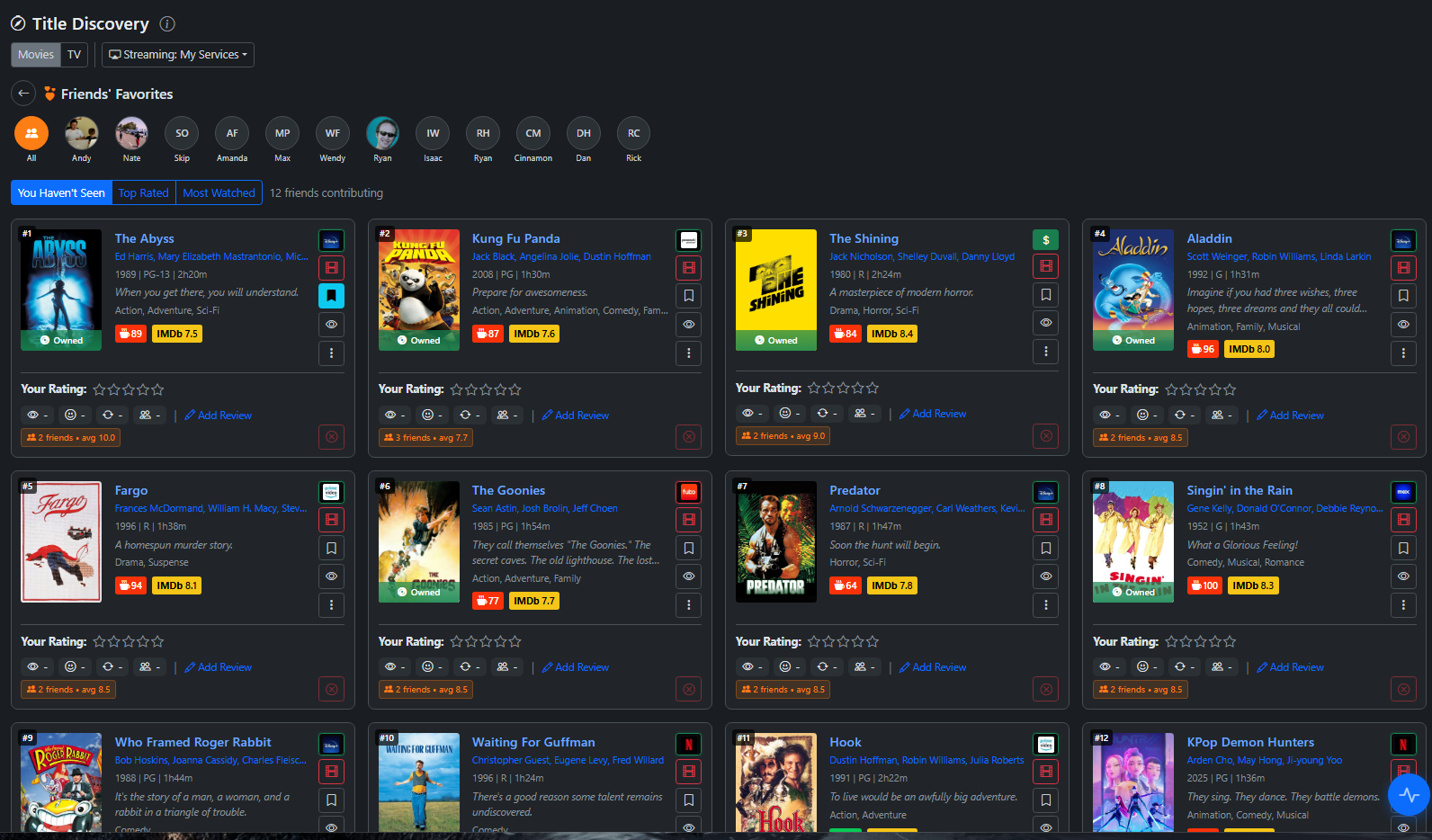Bookmark Predator to the watchlist
Screen dimensions: 1432x840
pos(1045,548)
